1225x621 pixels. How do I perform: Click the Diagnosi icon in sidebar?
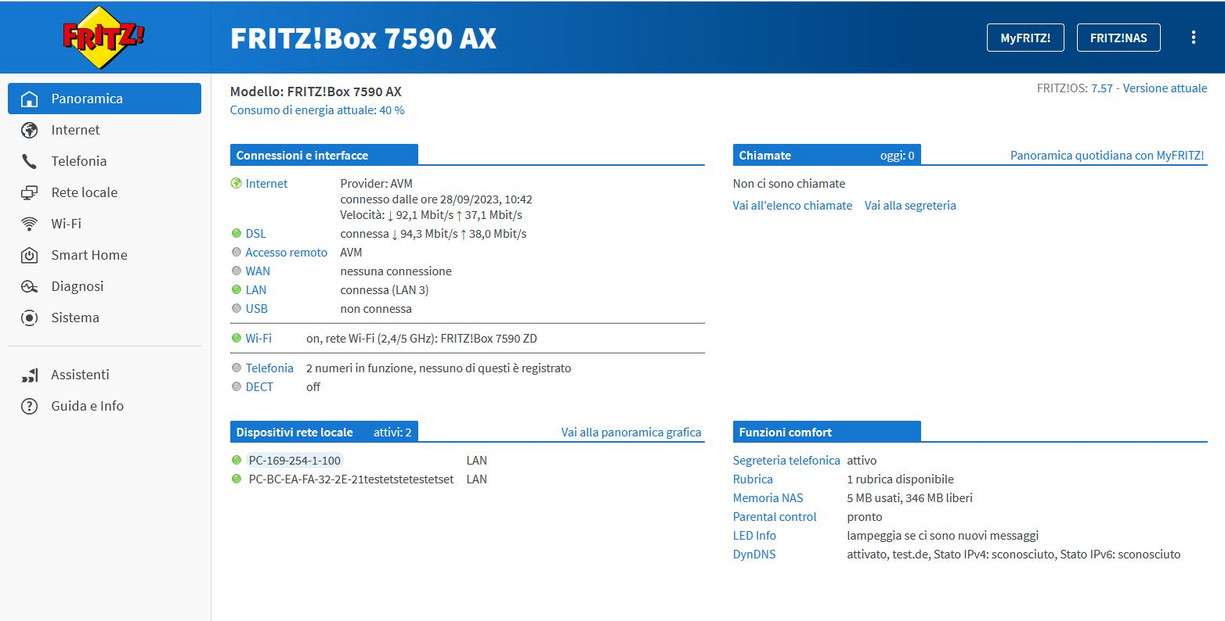(30, 286)
